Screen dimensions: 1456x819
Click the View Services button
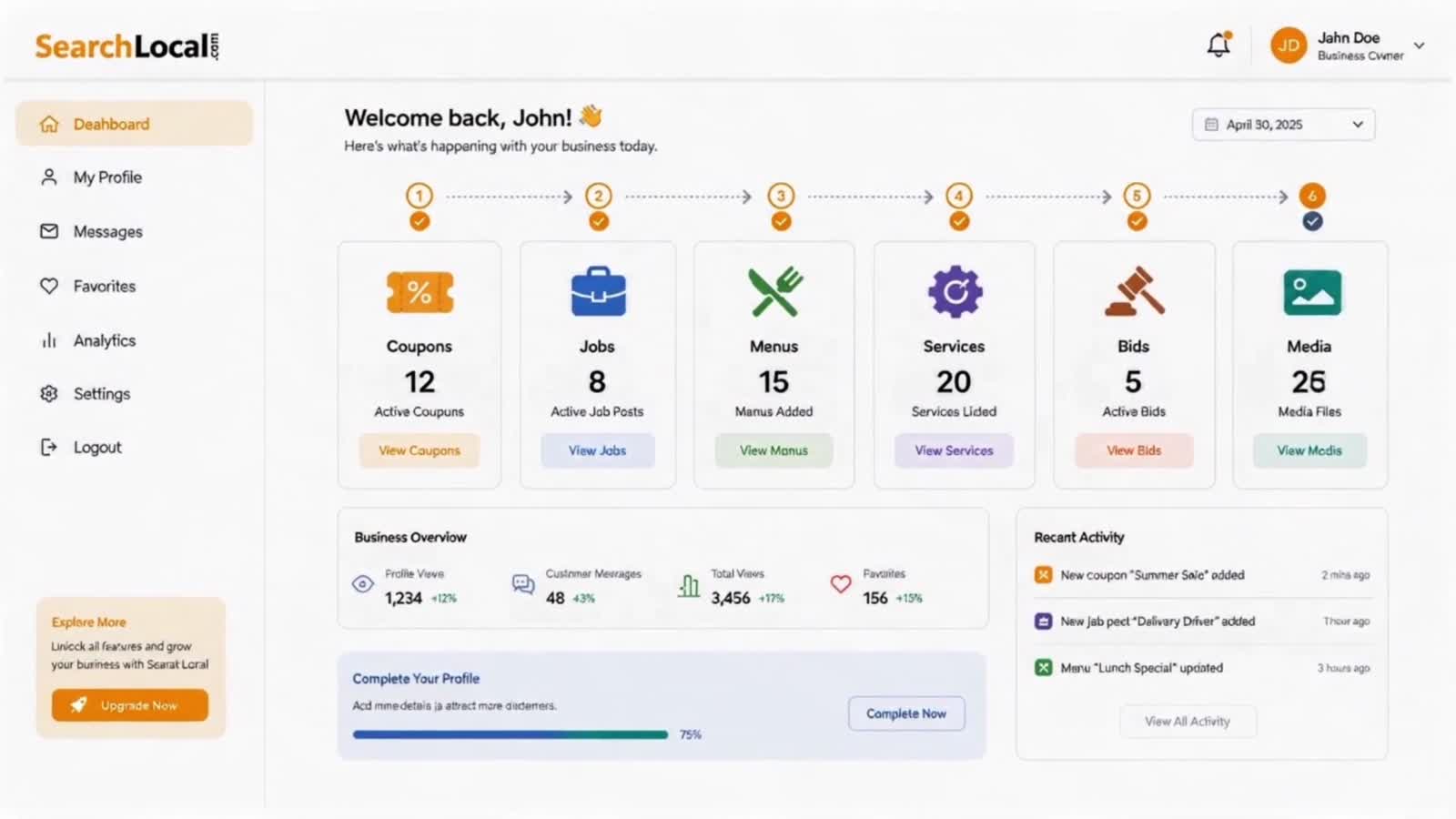[954, 450]
